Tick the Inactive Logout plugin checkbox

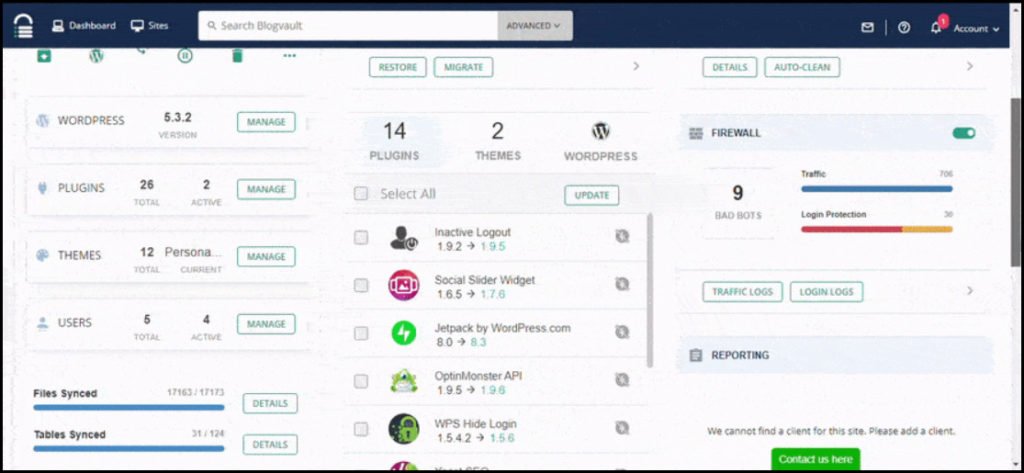[x=361, y=238]
